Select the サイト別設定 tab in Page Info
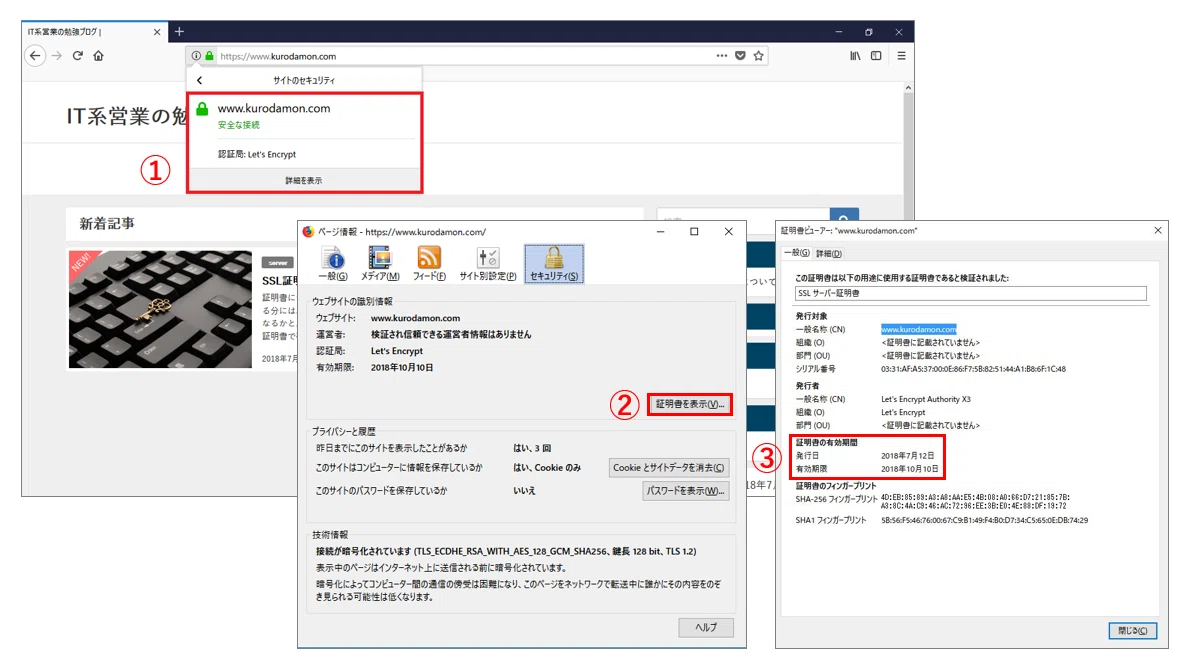Image resolution: width=1190 pixels, height=665 pixels. 488,263
